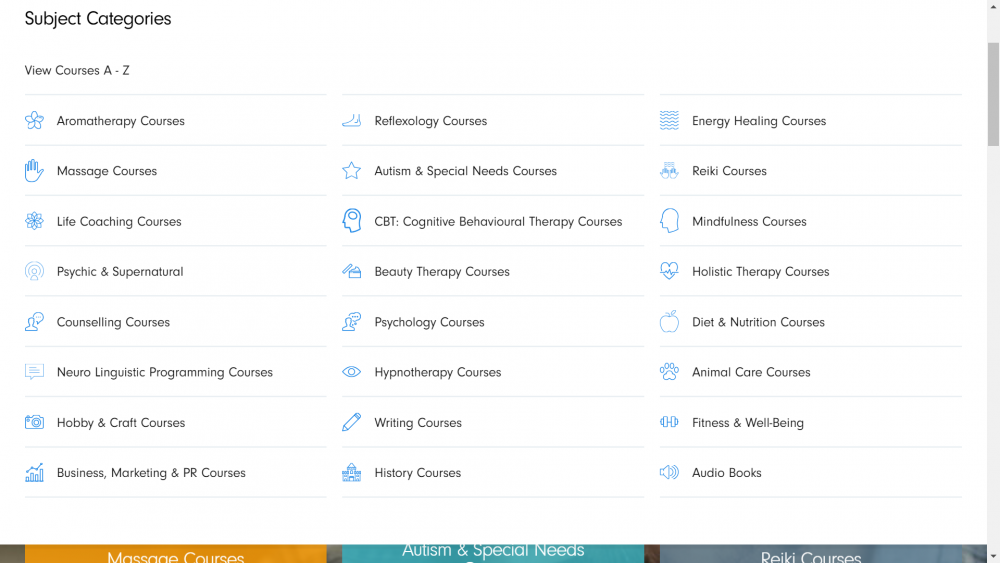Open View Courses A - Z link
1000x563 pixels.
pos(77,70)
